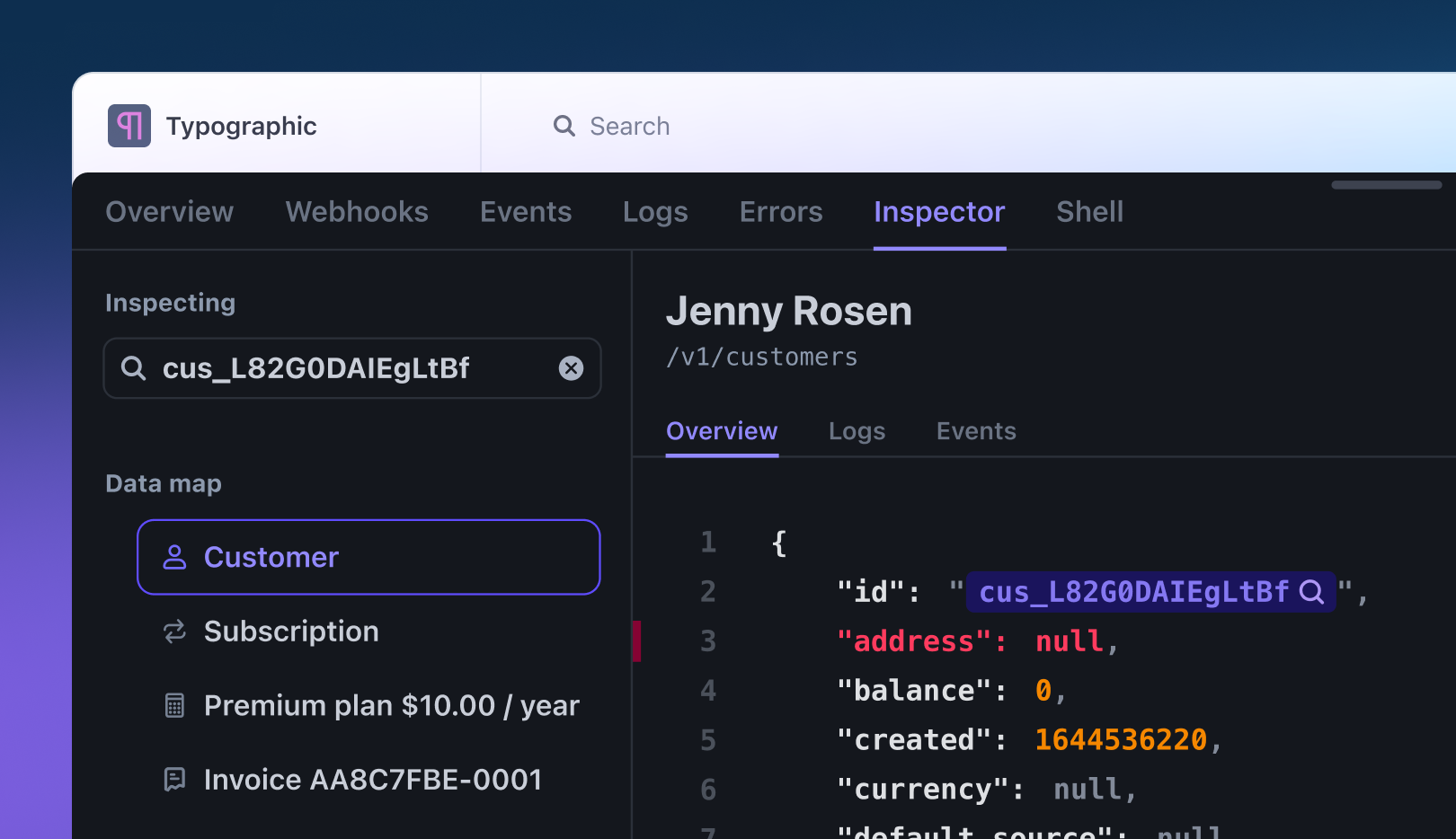Open the Shell tab
The image size is (1456, 839).
[x=1089, y=212]
